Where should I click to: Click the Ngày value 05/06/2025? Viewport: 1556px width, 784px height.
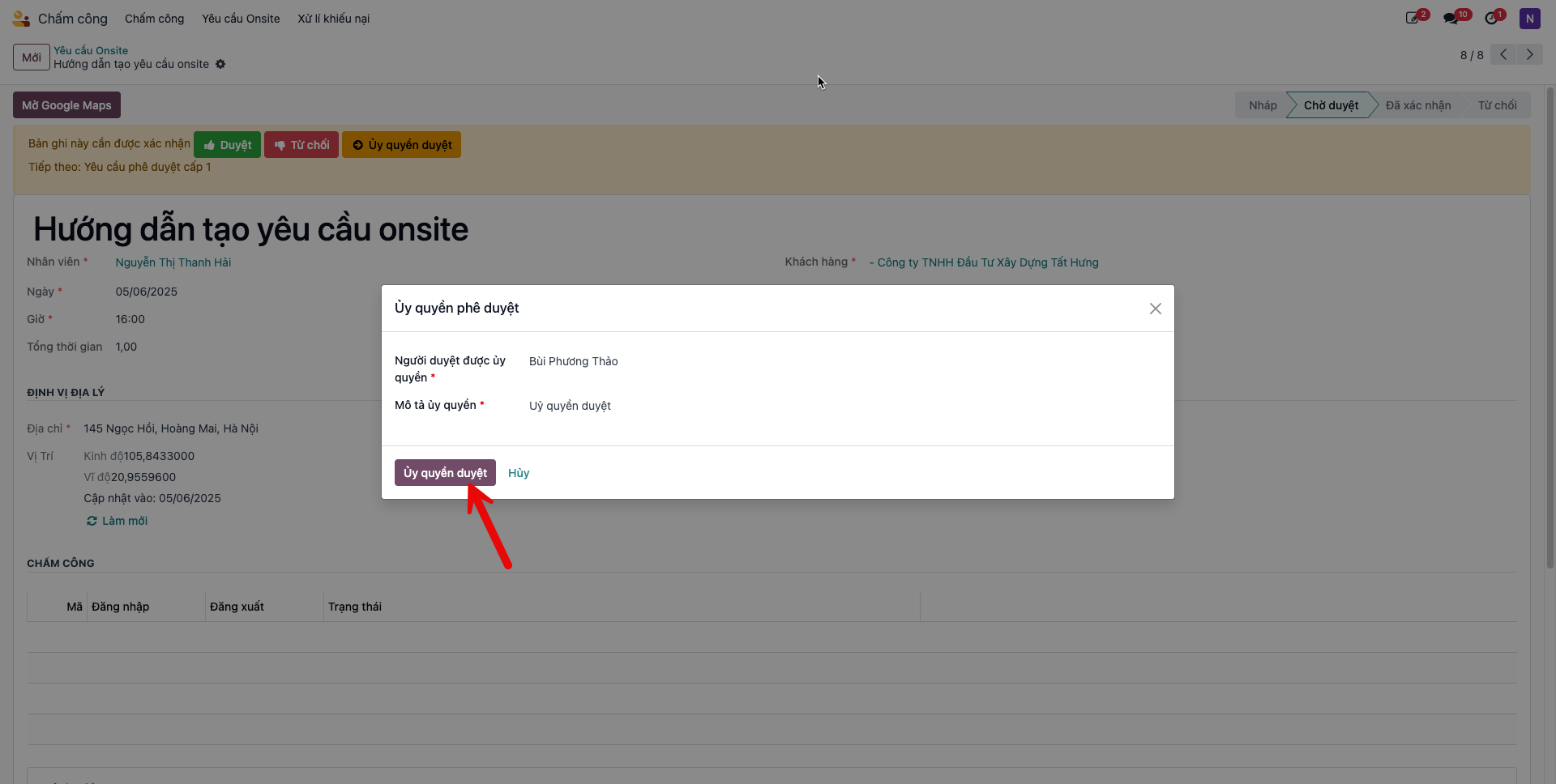pos(147,292)
